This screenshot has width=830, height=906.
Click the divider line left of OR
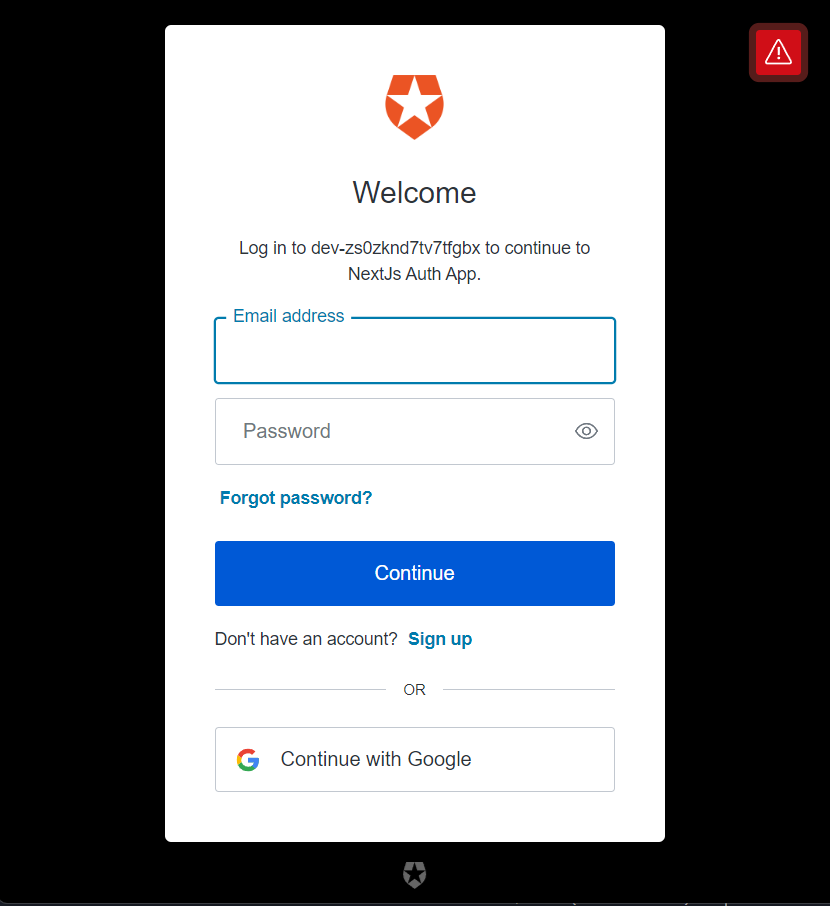[x=300, y=689]
